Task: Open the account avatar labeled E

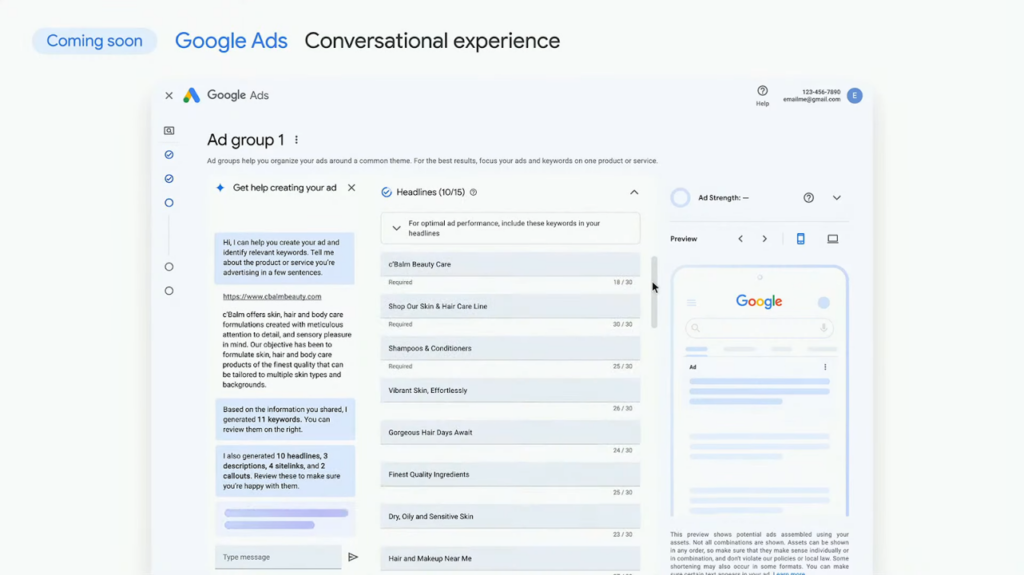Action: coord(854,95)
